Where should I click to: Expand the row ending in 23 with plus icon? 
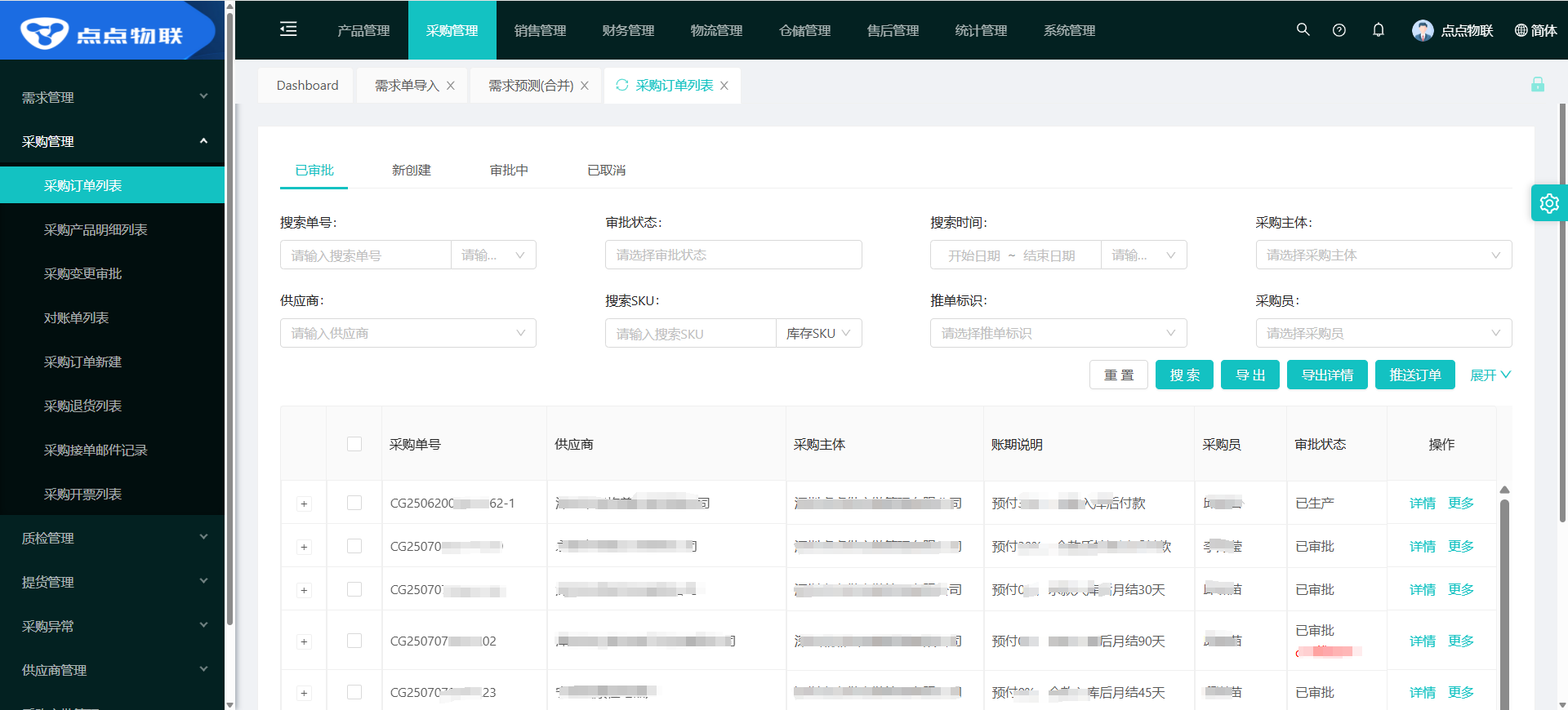coord(304,693)
